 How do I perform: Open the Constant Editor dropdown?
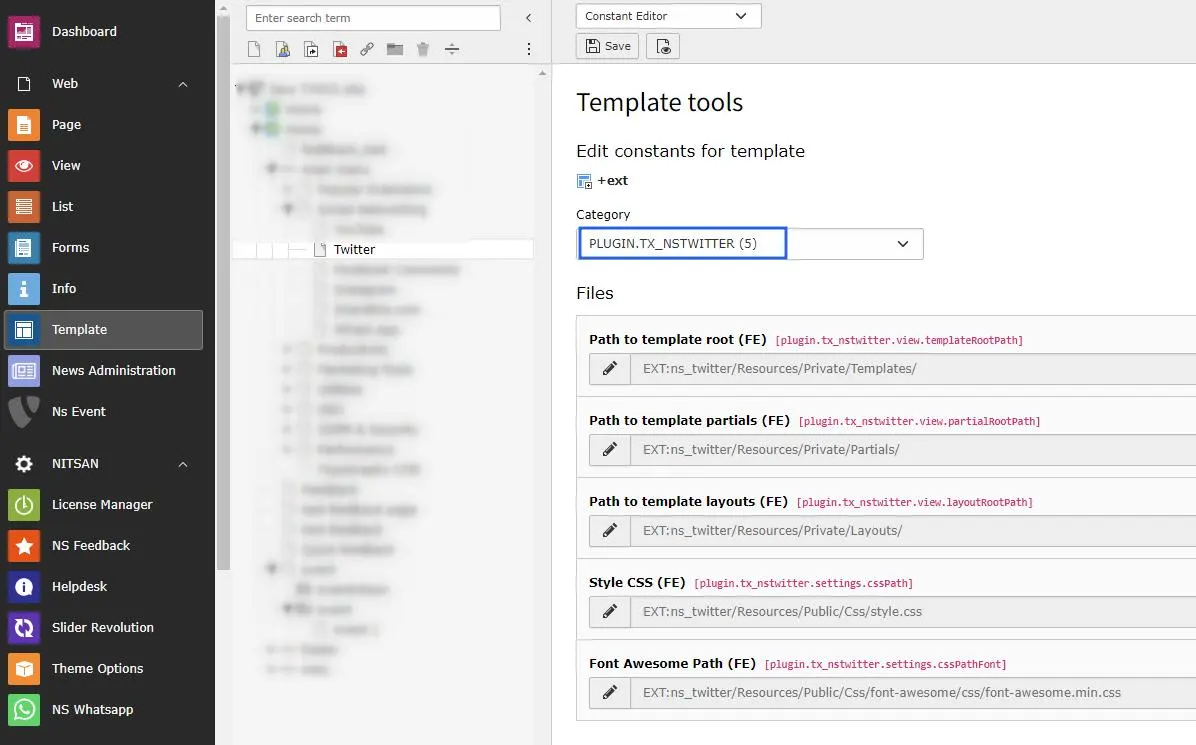(668, 16)
